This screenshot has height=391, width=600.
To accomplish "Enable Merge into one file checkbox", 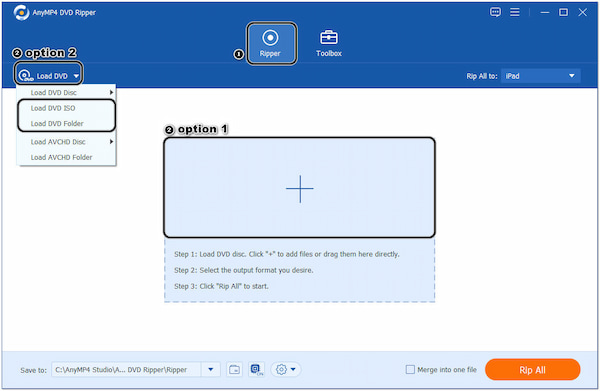I will [410, 370].
